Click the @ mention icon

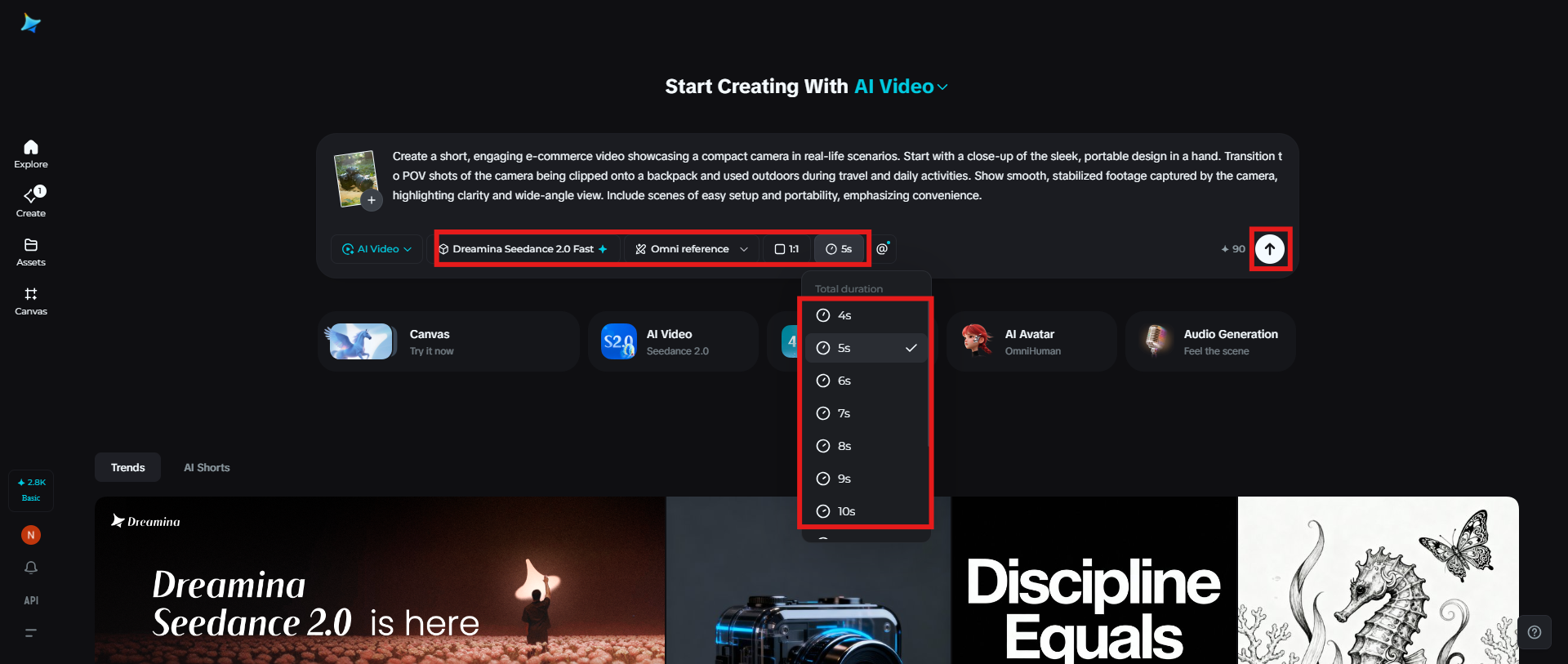click(883, 249)
